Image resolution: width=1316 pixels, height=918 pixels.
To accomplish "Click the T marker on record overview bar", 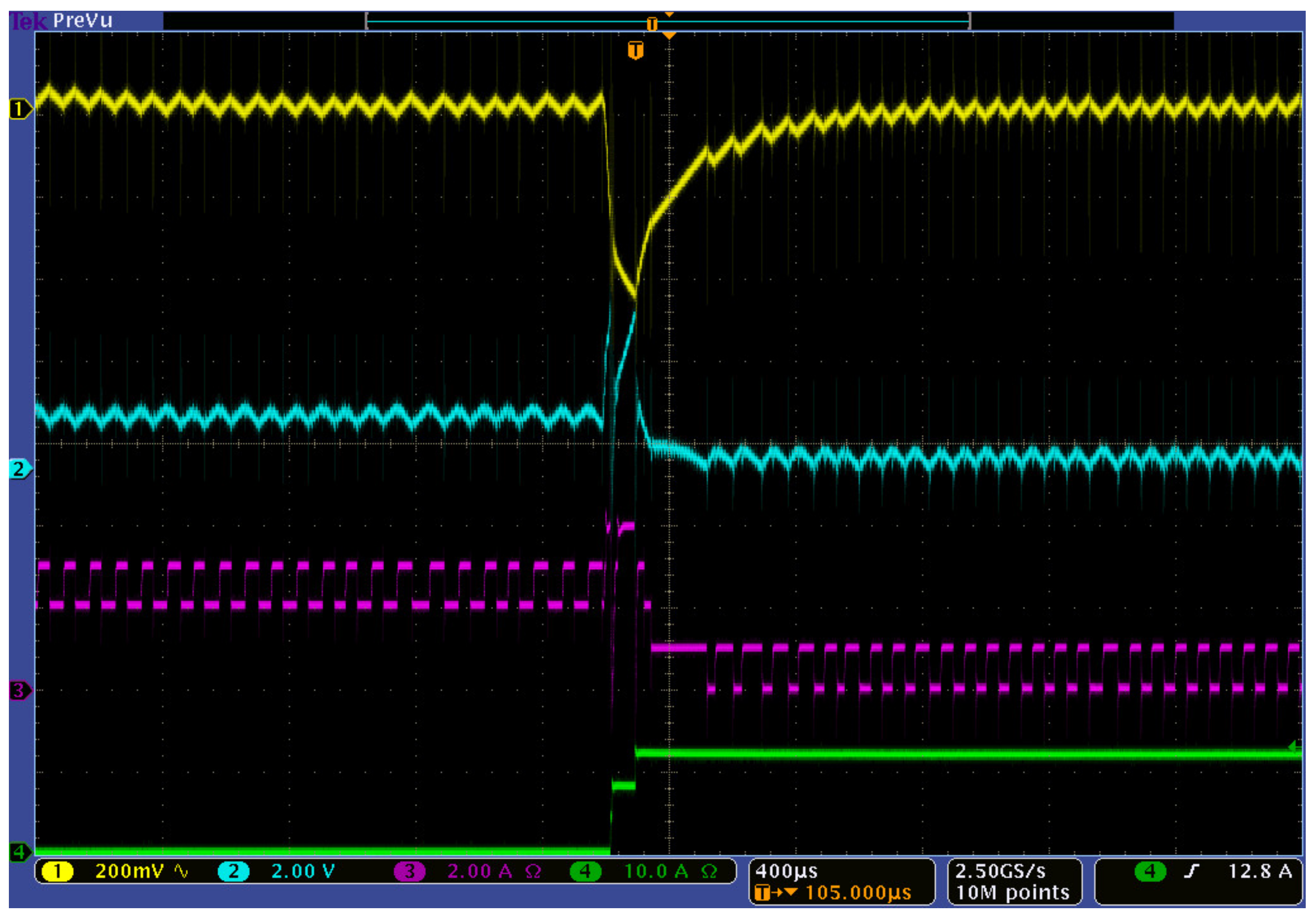I will [x=652, y=23].
